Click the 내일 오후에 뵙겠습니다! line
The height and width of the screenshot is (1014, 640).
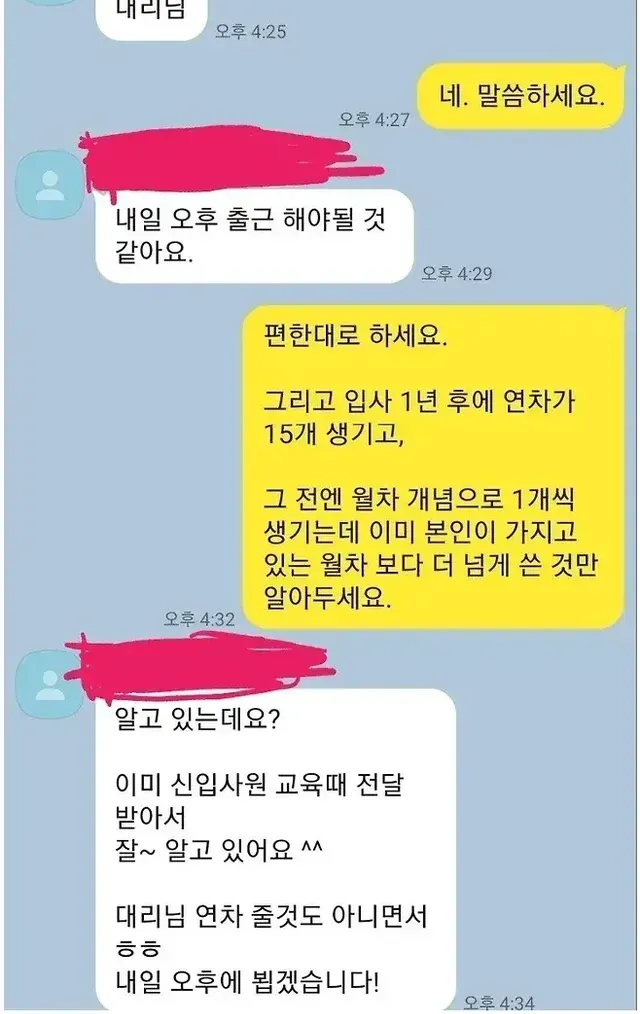pyautogui.click(x=247, y=982)
